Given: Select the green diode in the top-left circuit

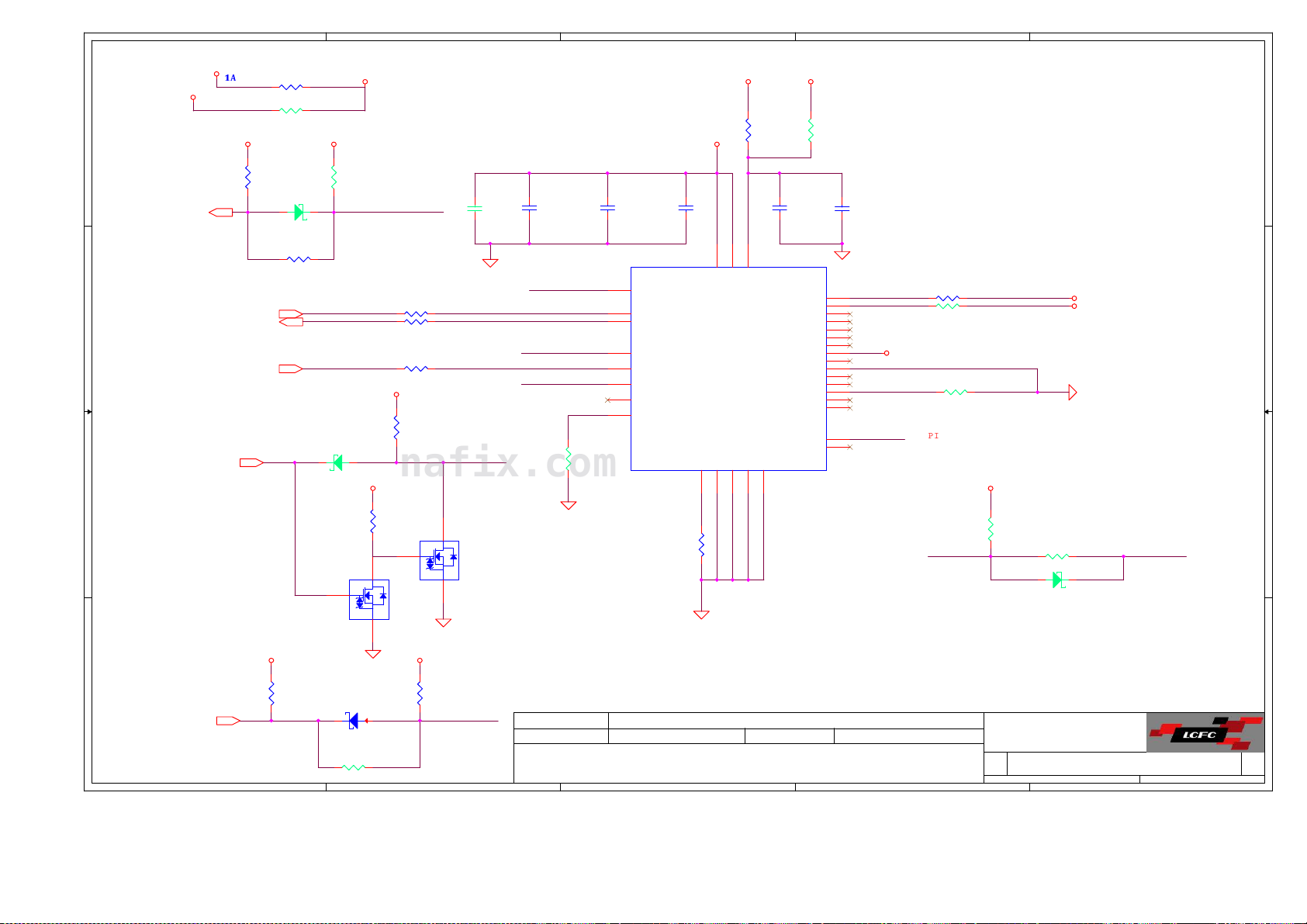Looking at the screenshot, I should click(300, 212).
